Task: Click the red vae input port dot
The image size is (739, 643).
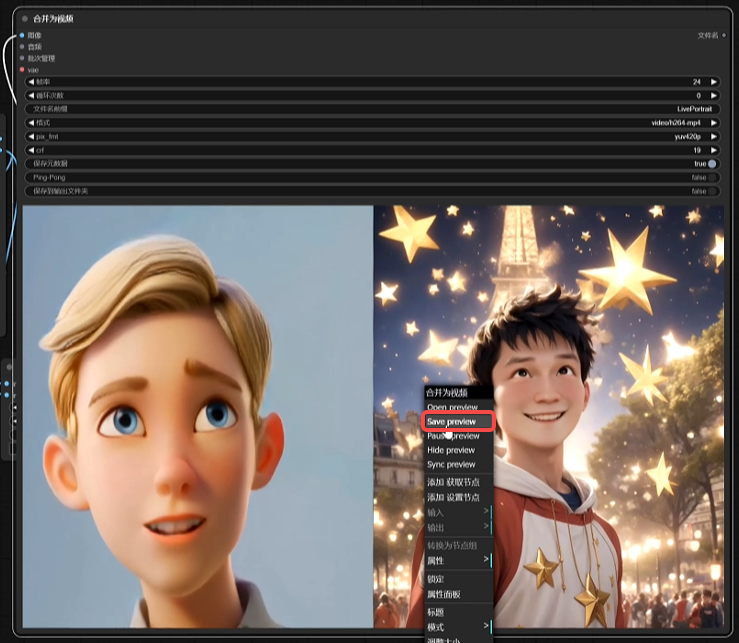Action: click(x=22, y=70)
